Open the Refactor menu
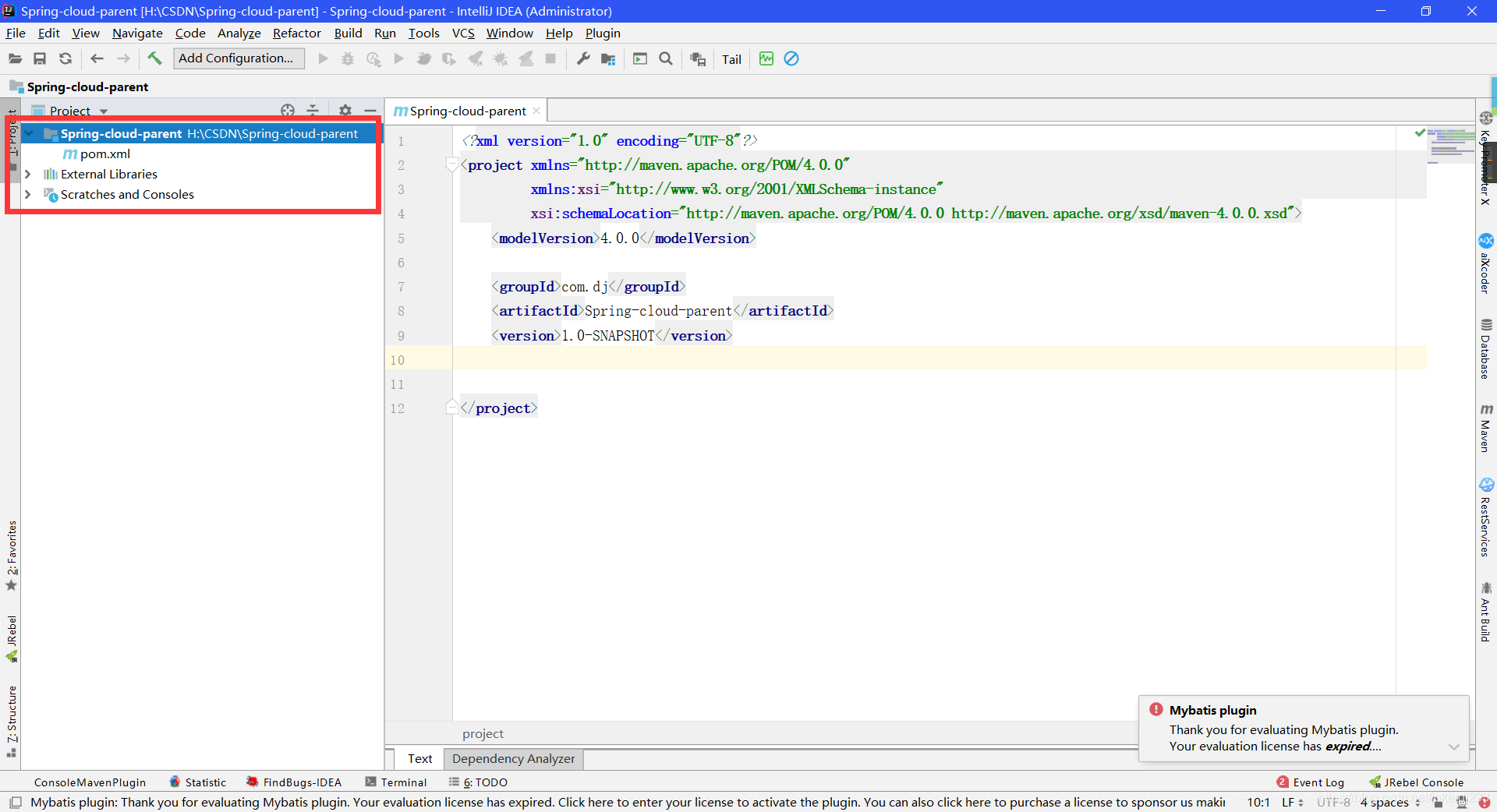Screen dimensions: 1497x812 [x=296, y=33]
